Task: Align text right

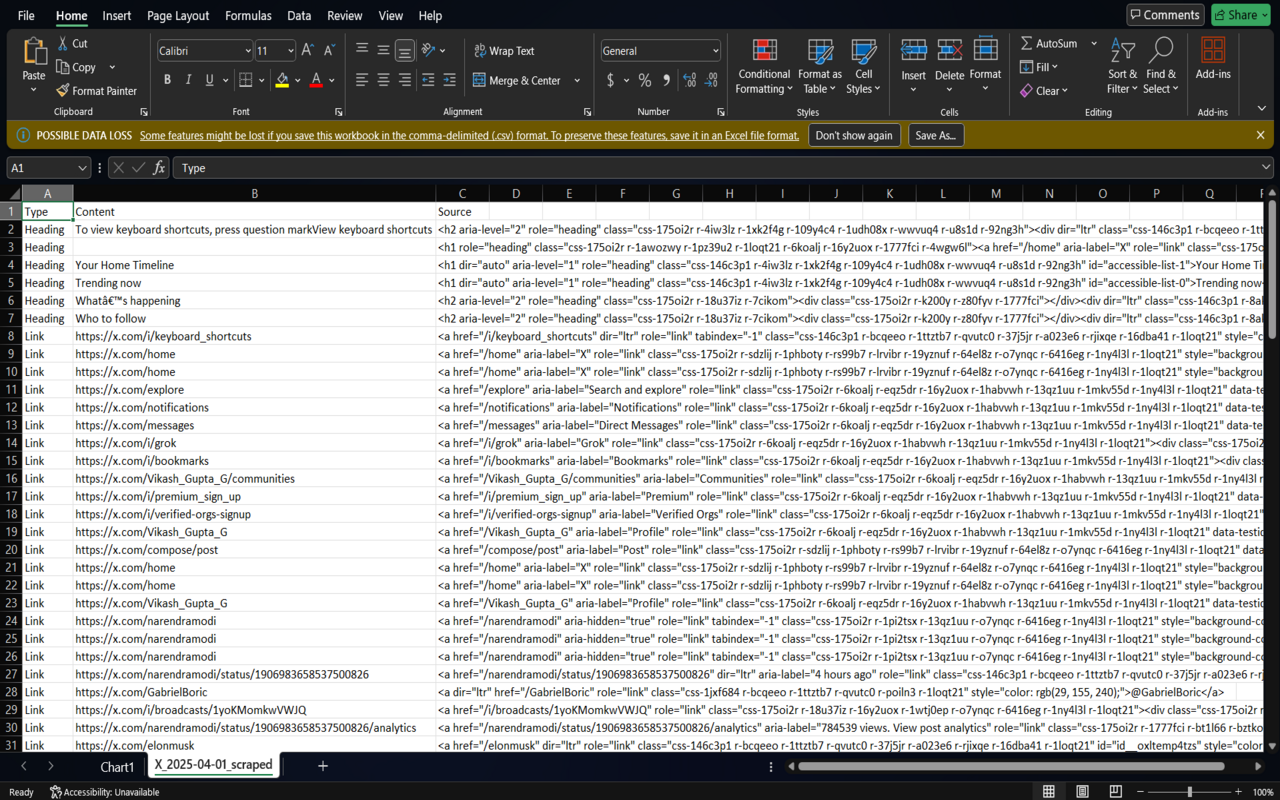Action: tap(404, 80)
